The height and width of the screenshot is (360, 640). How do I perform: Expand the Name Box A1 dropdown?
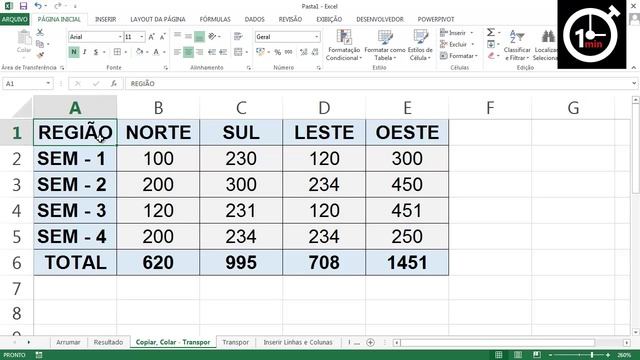(48, 83)
